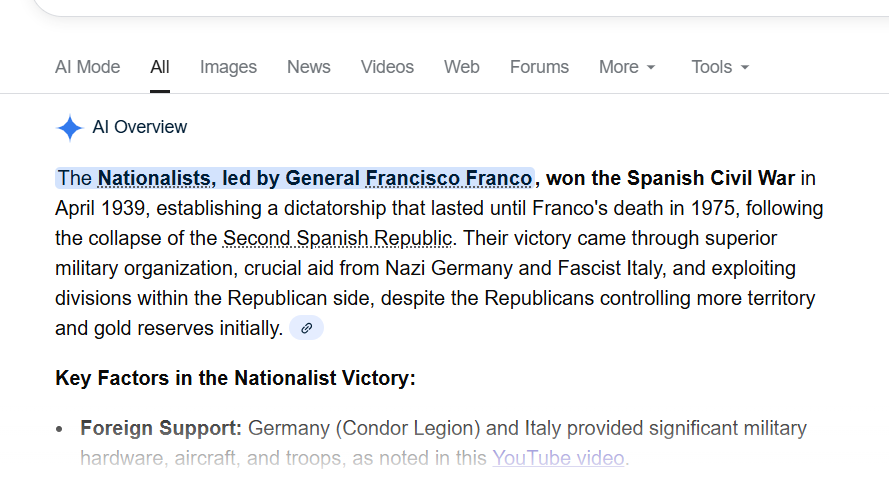Viewport: 889px width, 479px height.
Task: Select the All results tab
Action: 160,67
